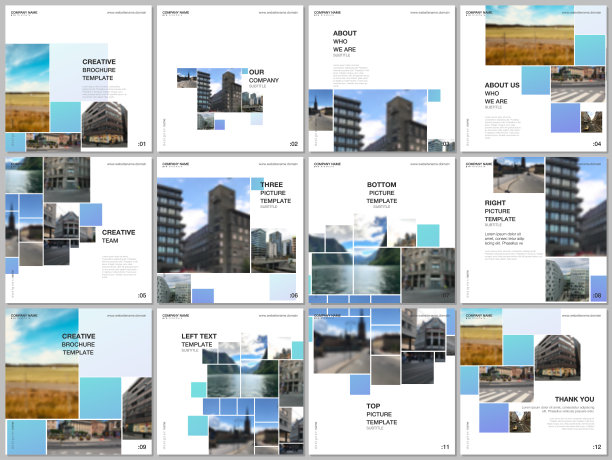Click page number :12 label
Screen dimensions: 612x460
[x=596, y=446]
